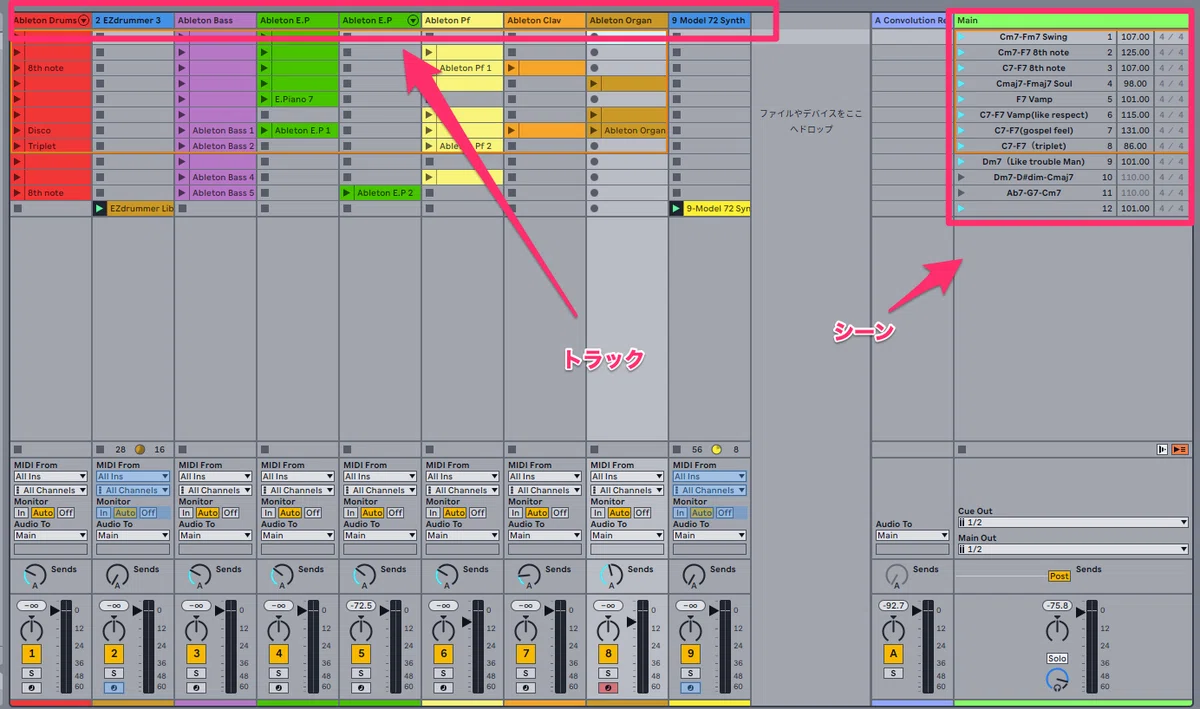Toggle track 5 activator button
Image resolution: width=1200 pixels, height=709 pixels.
(x=362, y=654)
